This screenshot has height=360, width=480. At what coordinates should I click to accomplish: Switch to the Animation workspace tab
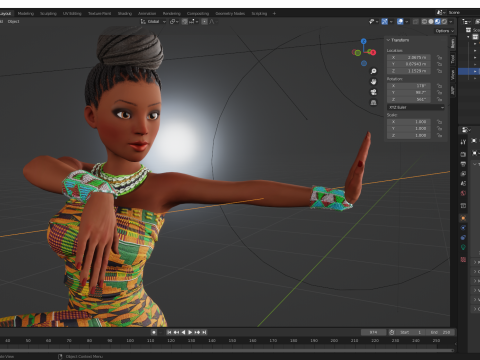tap(147, 13)
